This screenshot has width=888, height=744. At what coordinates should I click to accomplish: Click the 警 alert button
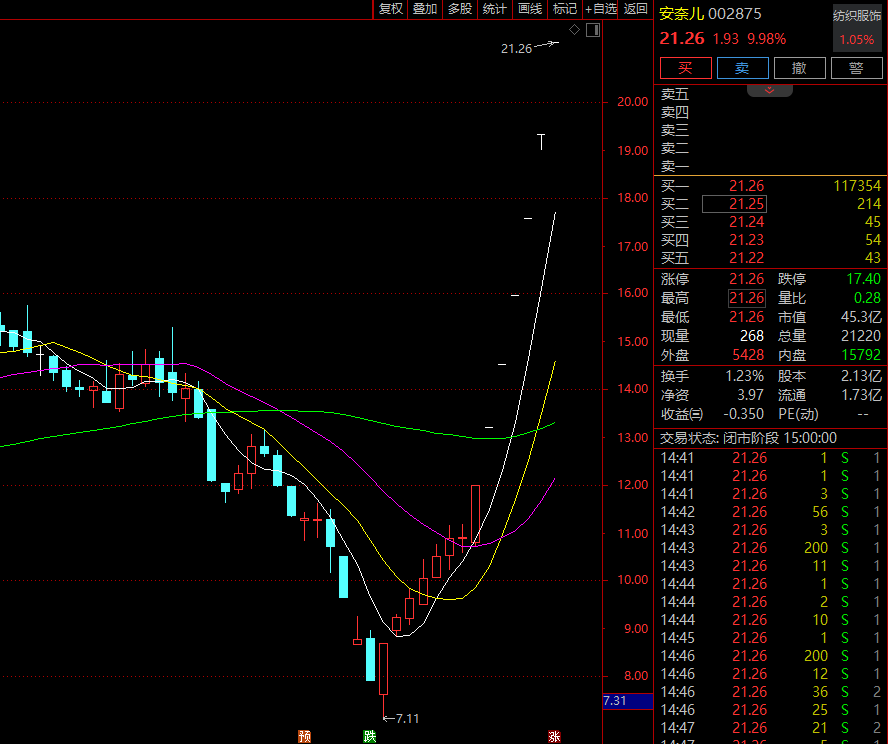tap(856, 68)
